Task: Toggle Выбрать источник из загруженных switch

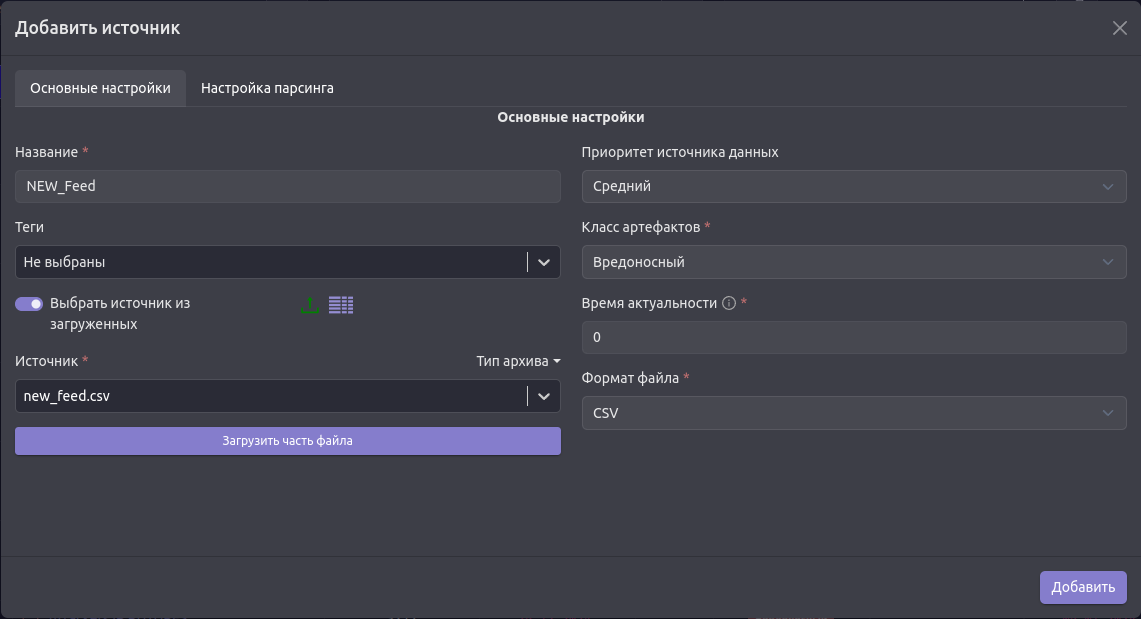Action: click(x=29, y=303)
